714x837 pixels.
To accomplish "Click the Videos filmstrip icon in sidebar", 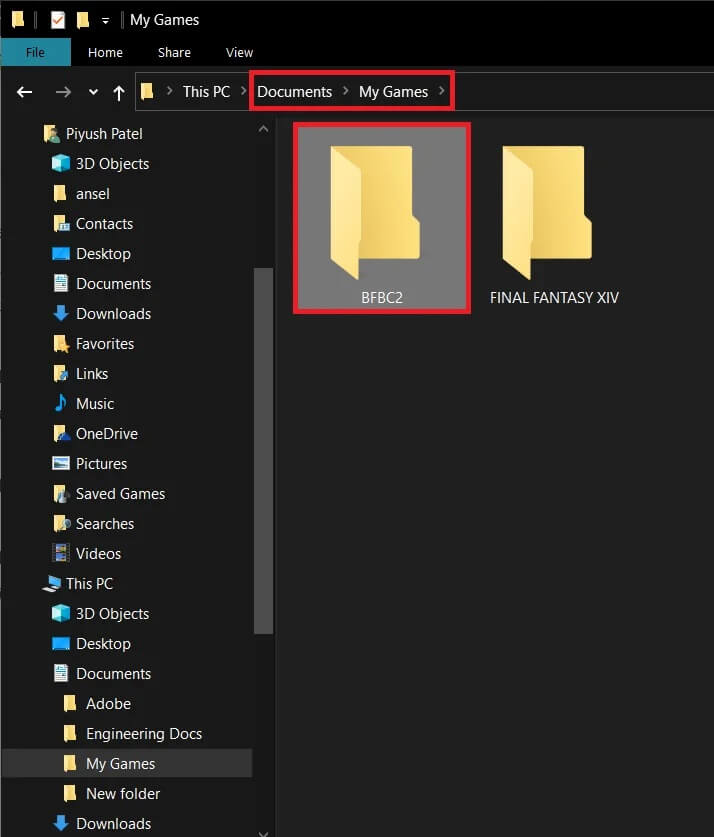I will tap(61, 553).
